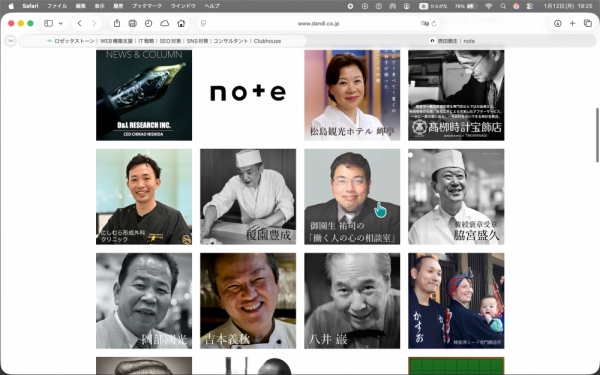Open the 表示 menu
The height and width of the screenshot is (375, 600).
tap(99, 6)
